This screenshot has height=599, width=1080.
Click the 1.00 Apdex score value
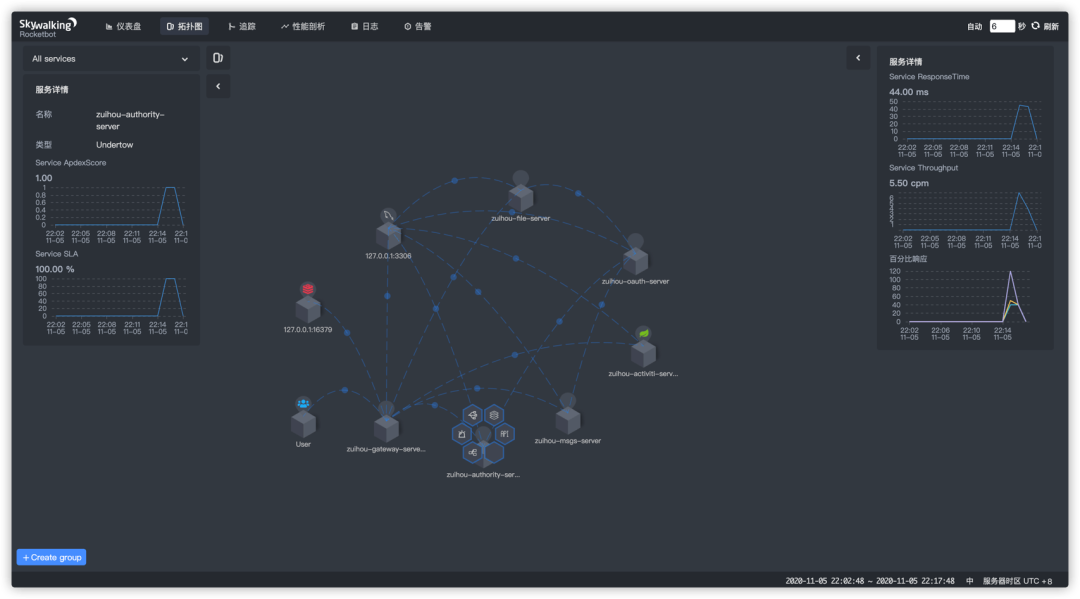point(43,178)
